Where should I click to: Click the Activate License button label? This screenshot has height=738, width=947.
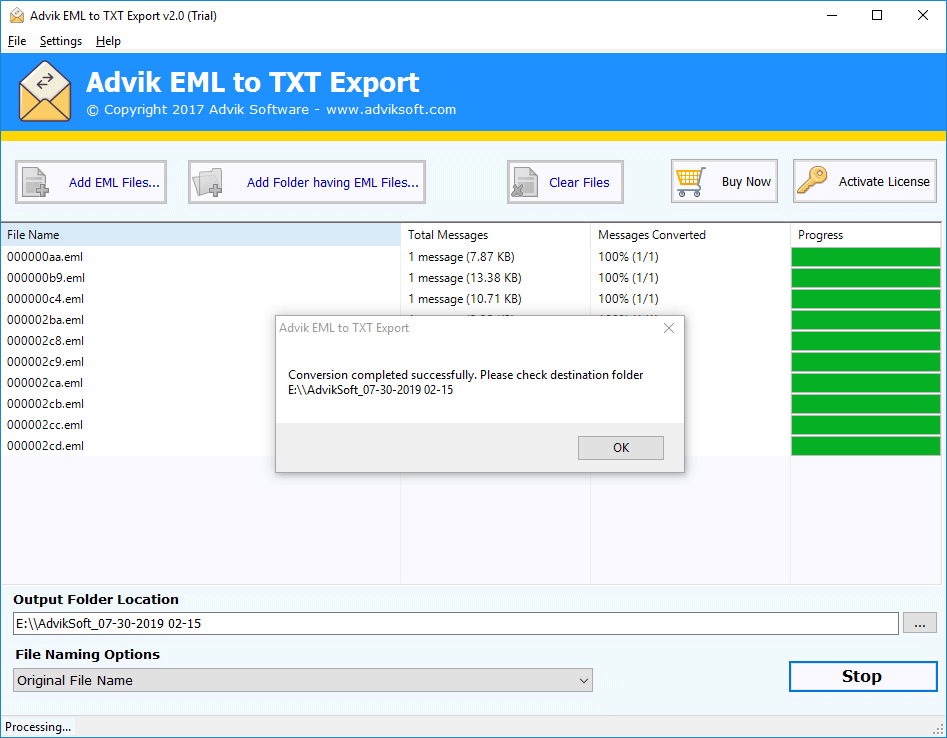pos(884,182)
